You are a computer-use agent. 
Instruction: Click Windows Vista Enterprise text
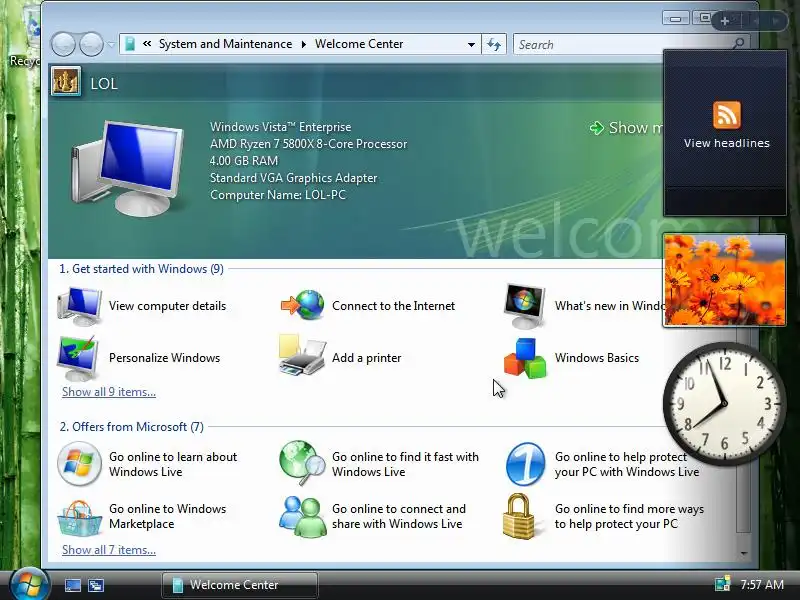281,127
